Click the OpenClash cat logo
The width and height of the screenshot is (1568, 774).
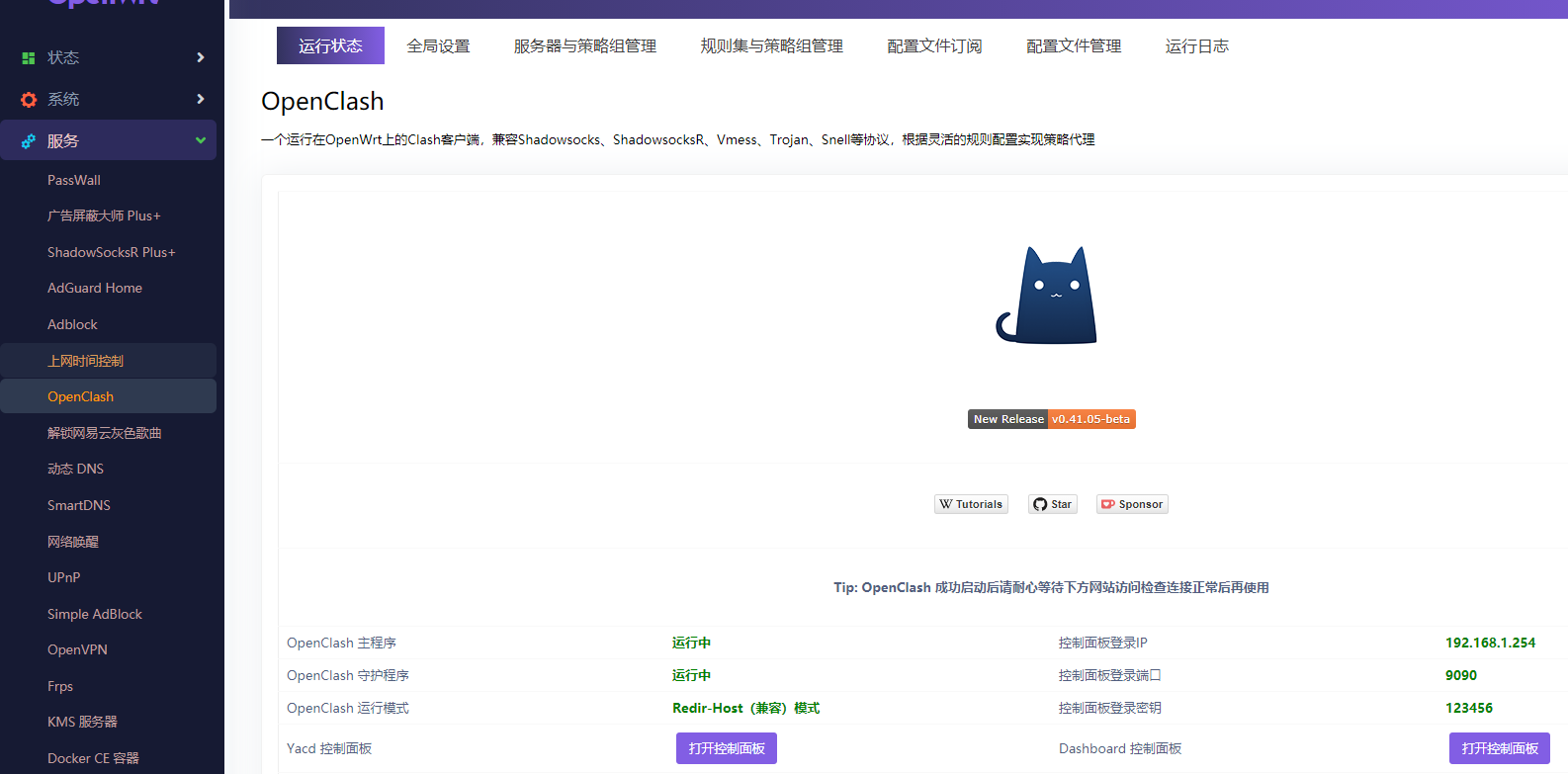point(1047,295)
